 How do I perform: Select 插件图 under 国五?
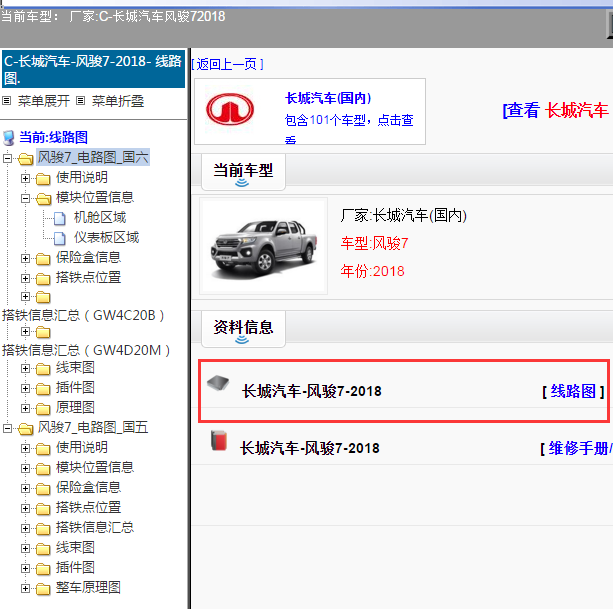(75, 568)
